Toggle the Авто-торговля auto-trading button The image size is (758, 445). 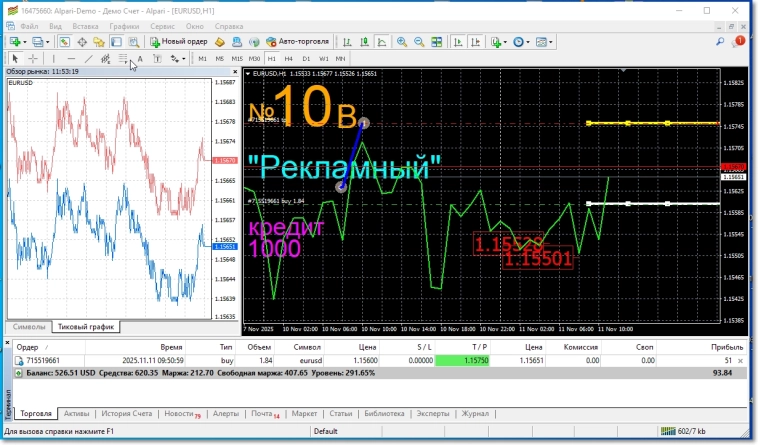[298, 42]
